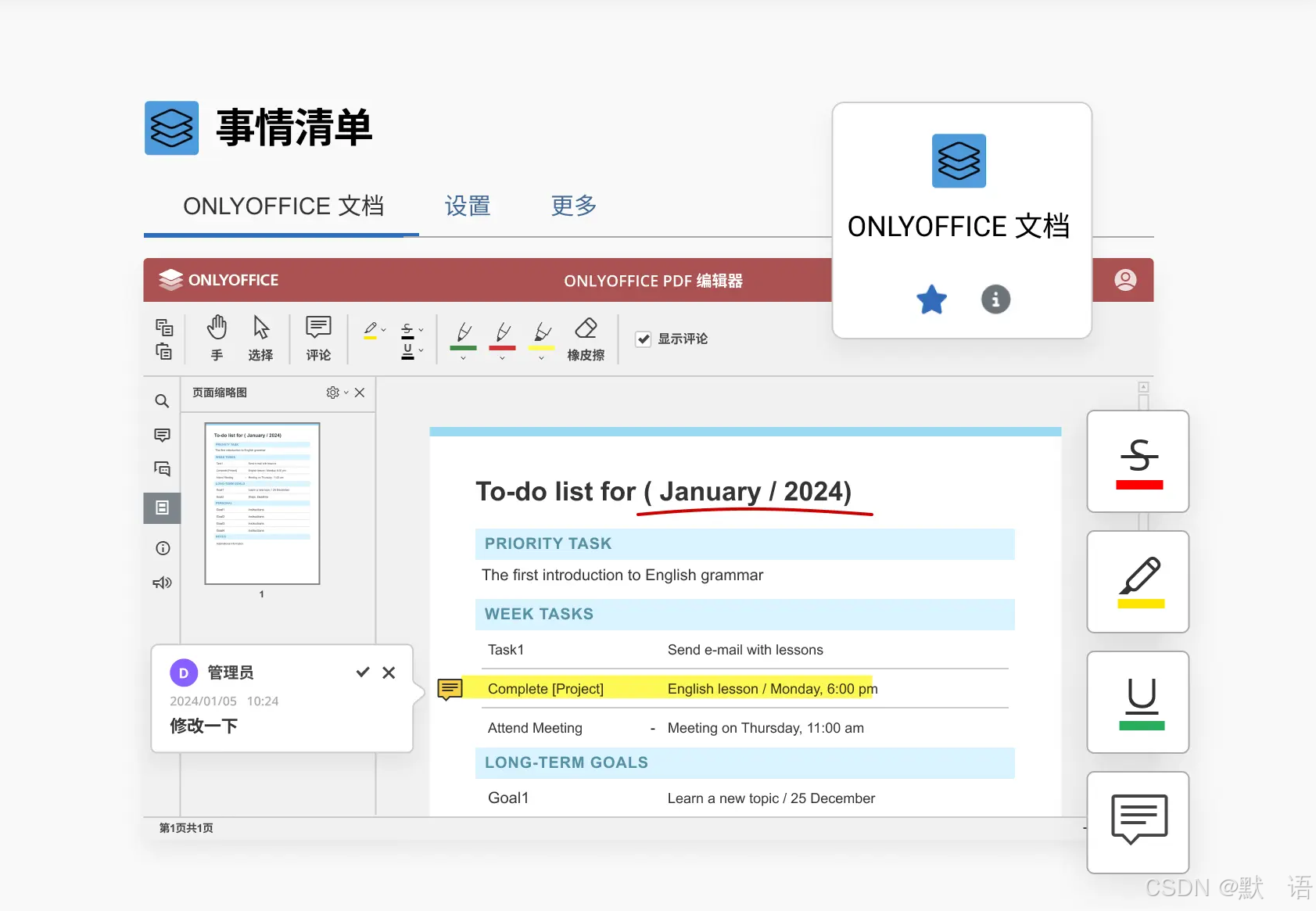The height and width of the screenshot is (911, 1316).
Task: Click the 'PRIORITY TASK' heading
Action: (x=548, y=543)
